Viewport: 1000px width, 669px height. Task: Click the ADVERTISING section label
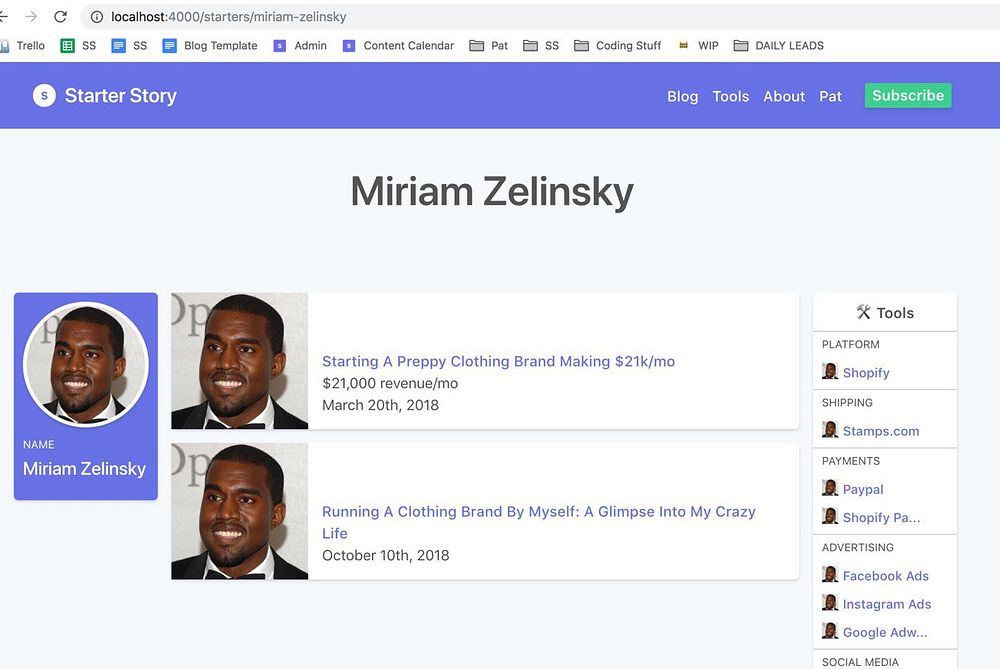[x=858, y=547]
